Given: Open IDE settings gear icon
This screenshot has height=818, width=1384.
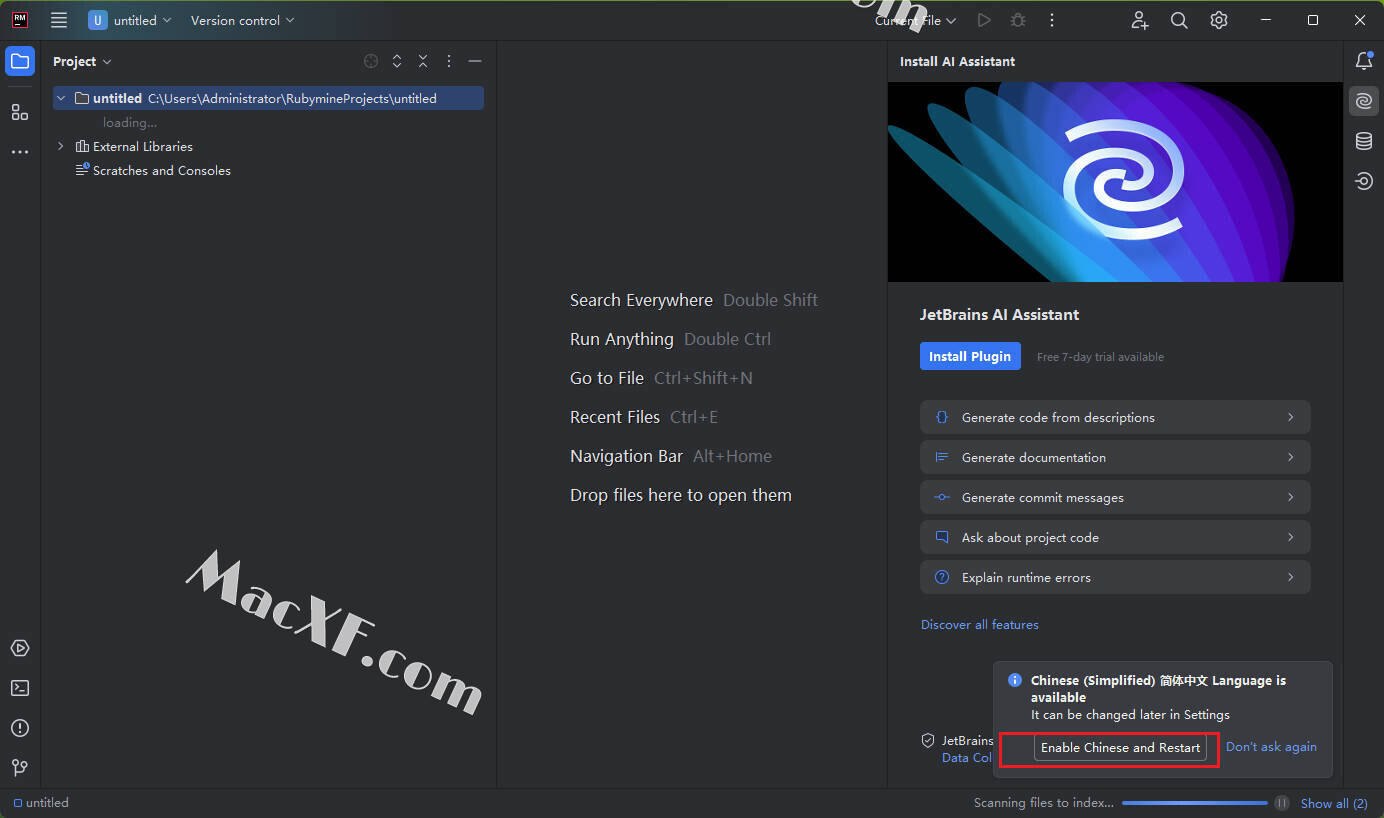Looking at the screenshot, I should [x=1218, y=20].
